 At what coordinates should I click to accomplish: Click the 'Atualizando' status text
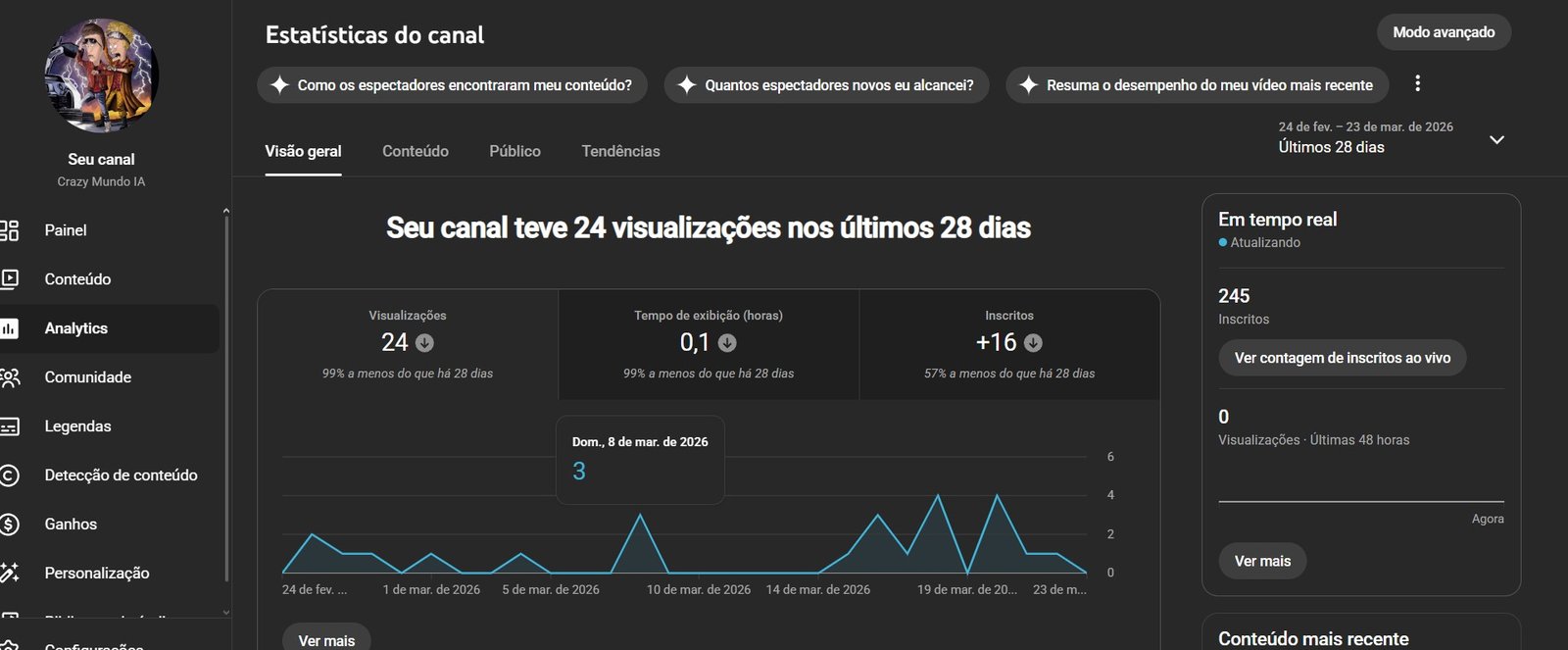coord(1265,242)
